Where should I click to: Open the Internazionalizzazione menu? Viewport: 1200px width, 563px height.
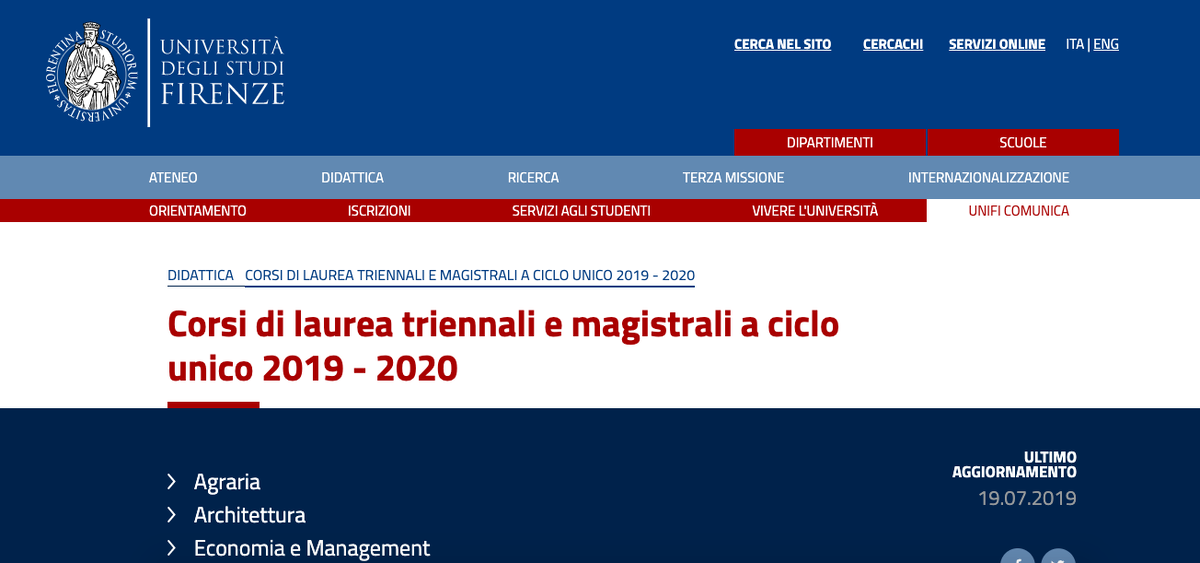click(988, 177)
